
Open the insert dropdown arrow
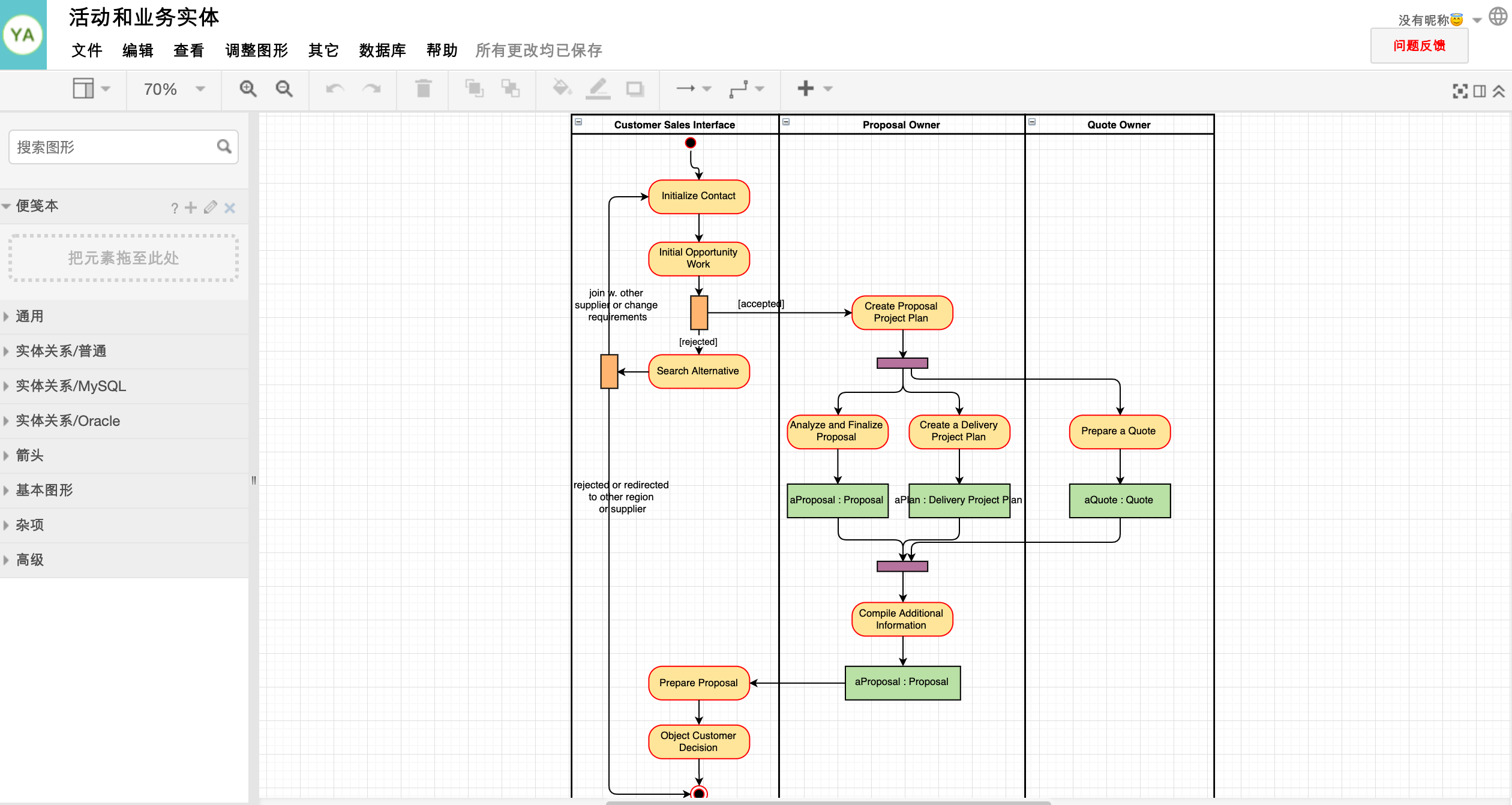coord(828,89)
